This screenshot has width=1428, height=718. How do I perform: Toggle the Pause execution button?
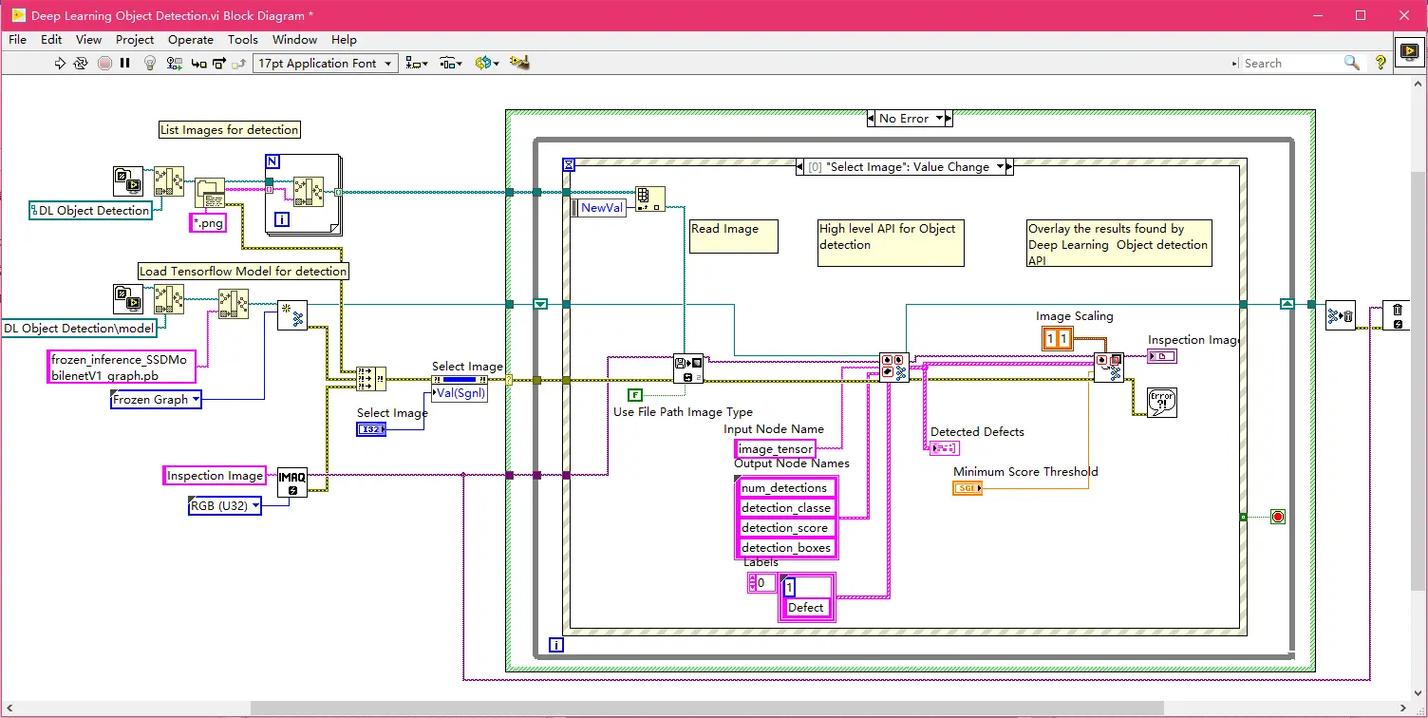click(126, 63)
